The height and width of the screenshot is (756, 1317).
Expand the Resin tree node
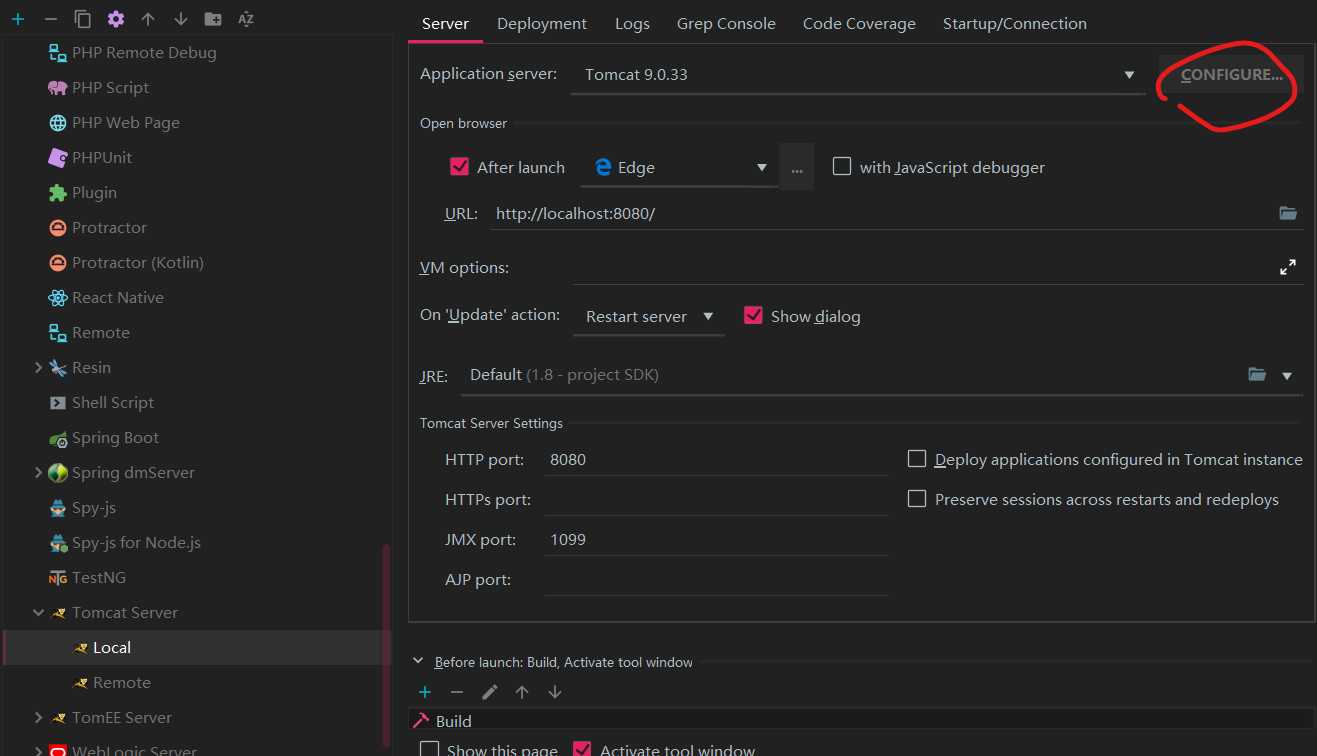38,368
